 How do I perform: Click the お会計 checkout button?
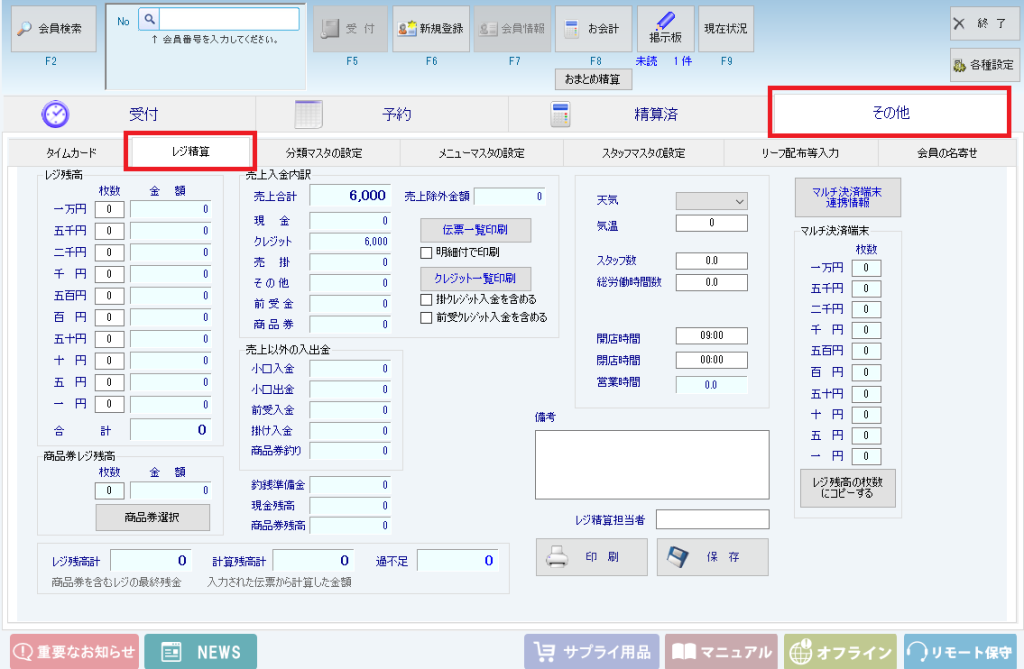point(593,29)
